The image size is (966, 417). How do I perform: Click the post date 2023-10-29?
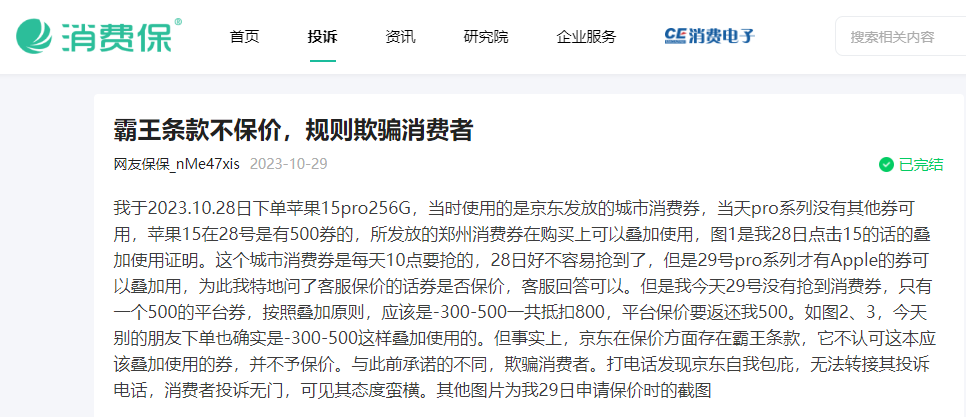tap(288, 164)
